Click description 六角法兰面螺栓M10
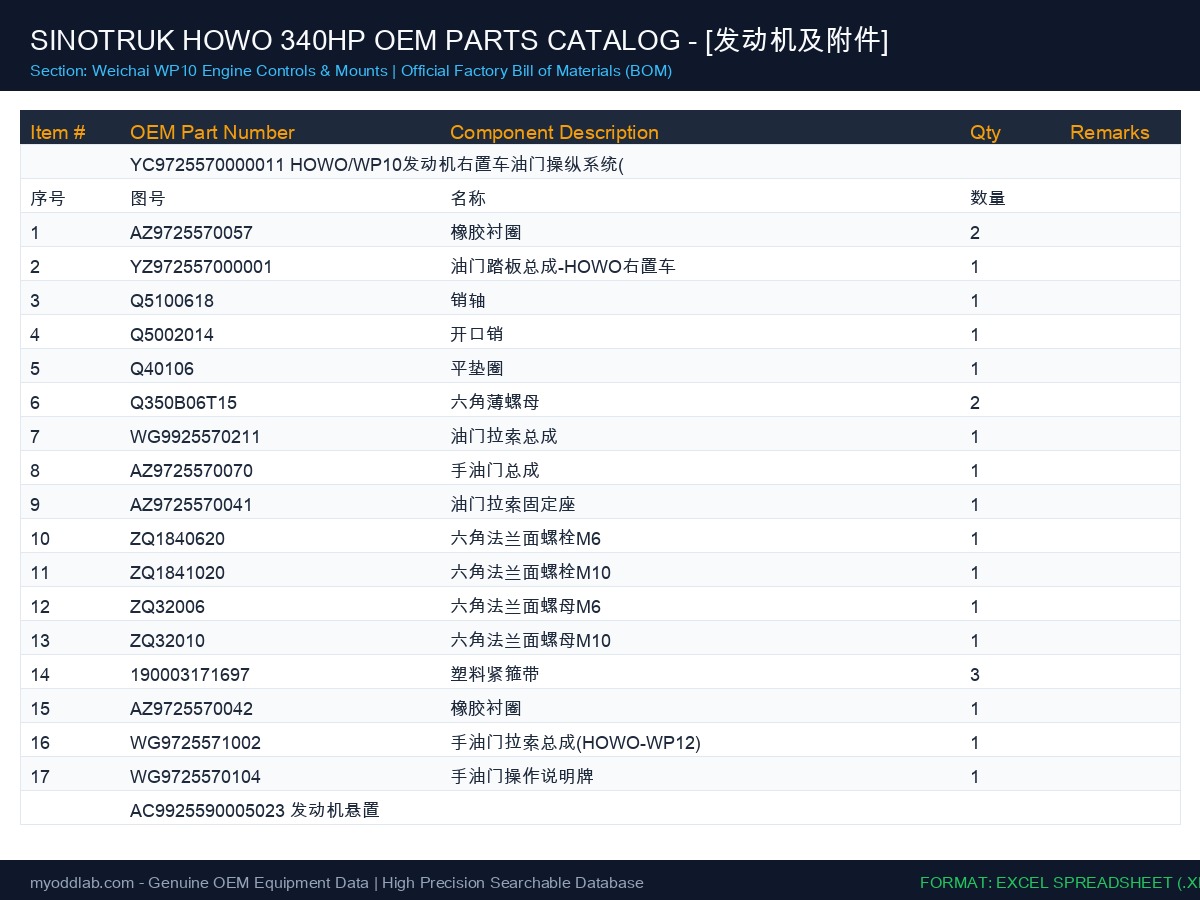The width and height of the screenshot is (1200, 900). 531,572
